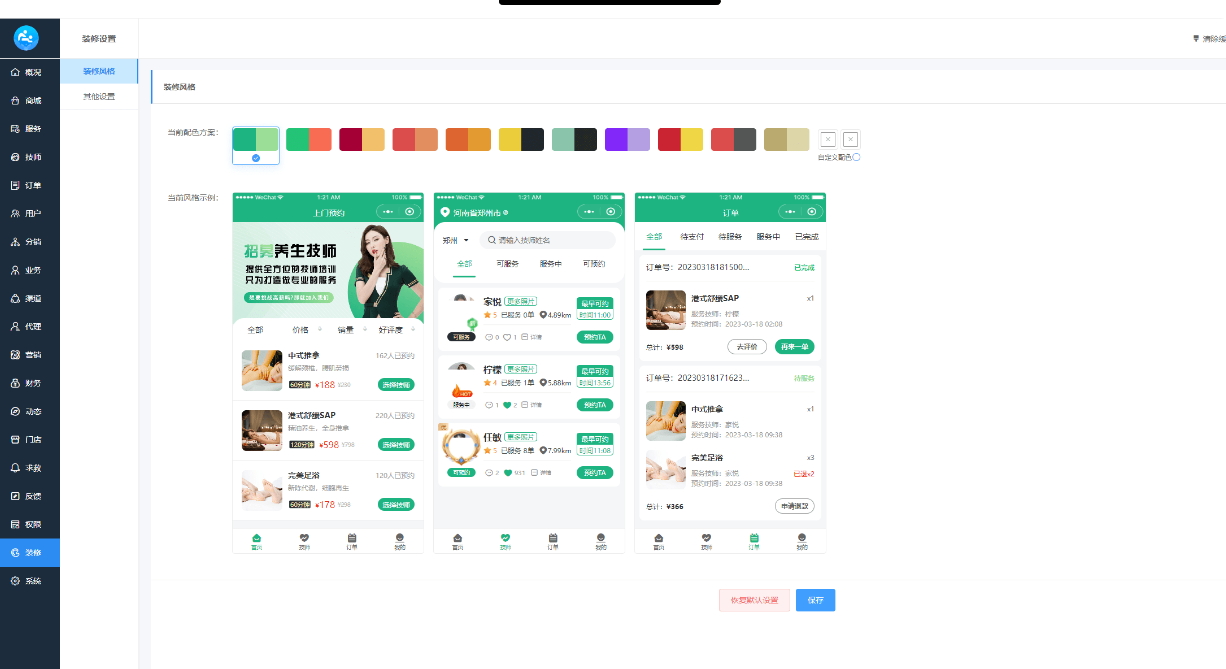Open the 订单 section in the sidebar
Viewport: 1226px width, 669px height.
point(30,185)
